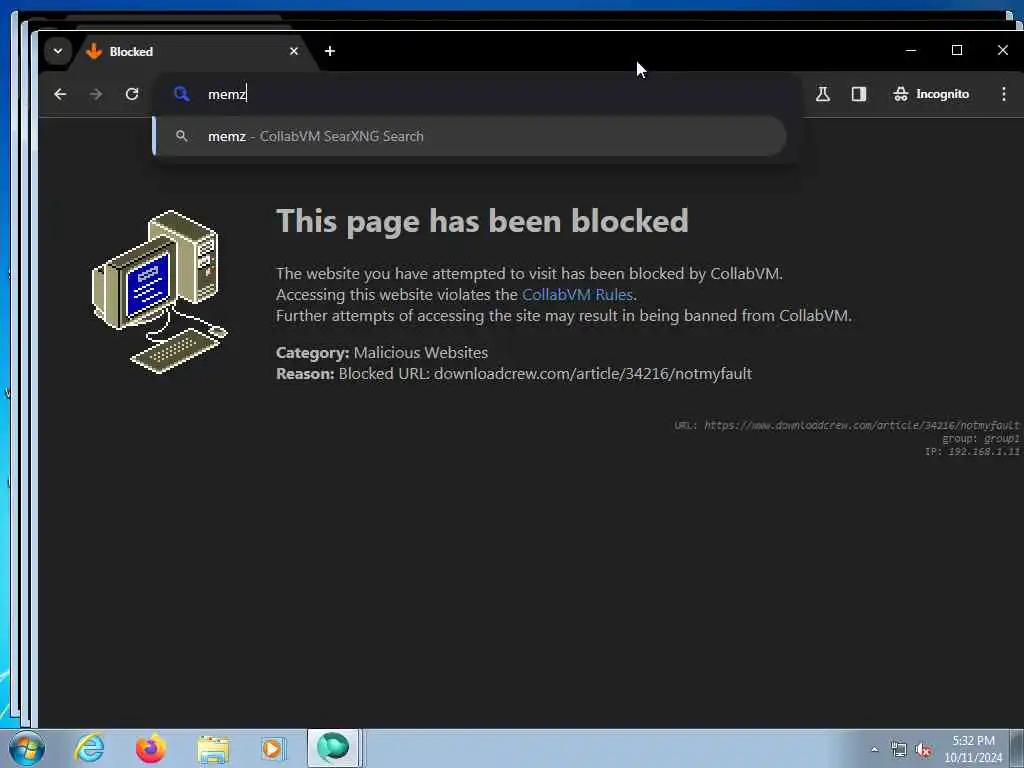This screenshot has height=768, width=1024.
Task: Click the retro computer illustration
Action: coord(160,291)
